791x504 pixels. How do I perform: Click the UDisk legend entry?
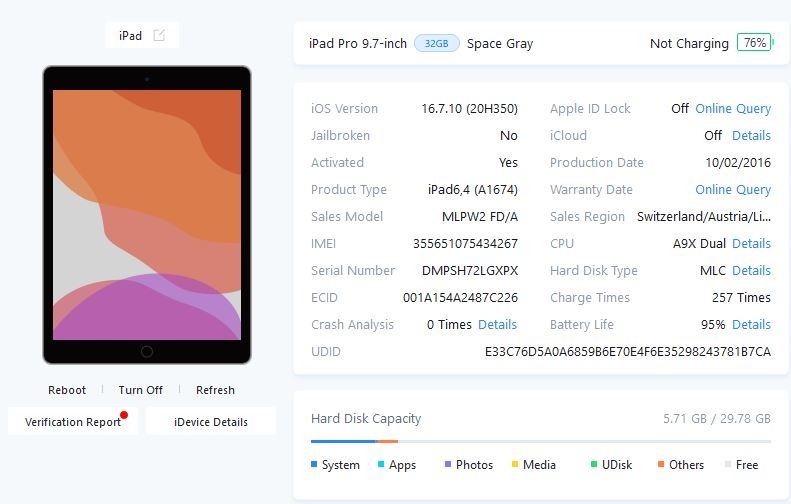point(611,465)
